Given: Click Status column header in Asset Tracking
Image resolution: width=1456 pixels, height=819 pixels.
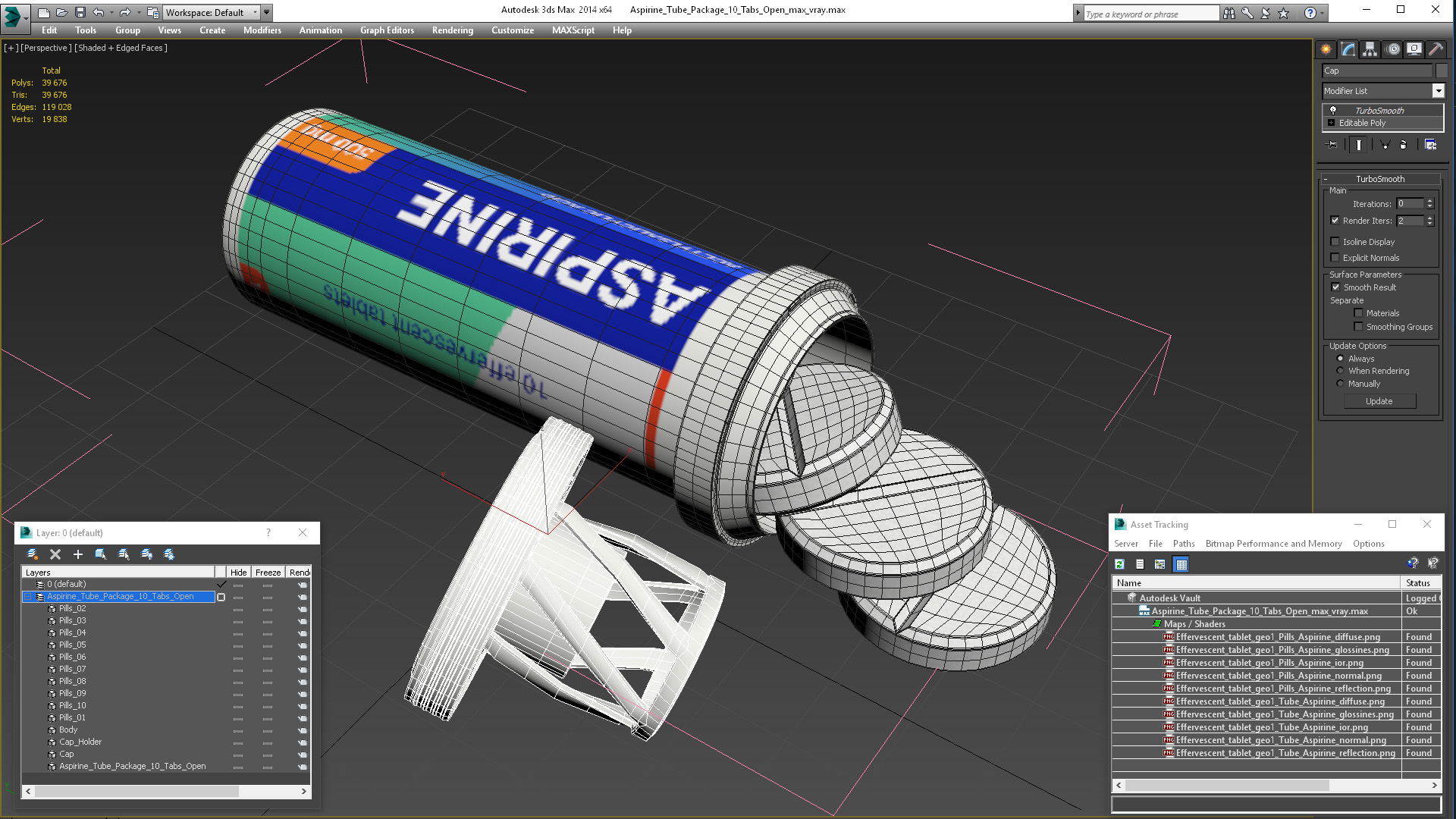Looking at the screenshot, I should coord(1421,583).
